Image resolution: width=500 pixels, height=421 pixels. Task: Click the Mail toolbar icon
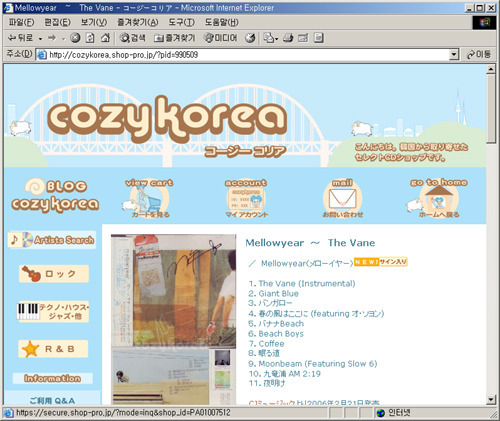click(x=268, y=38)
